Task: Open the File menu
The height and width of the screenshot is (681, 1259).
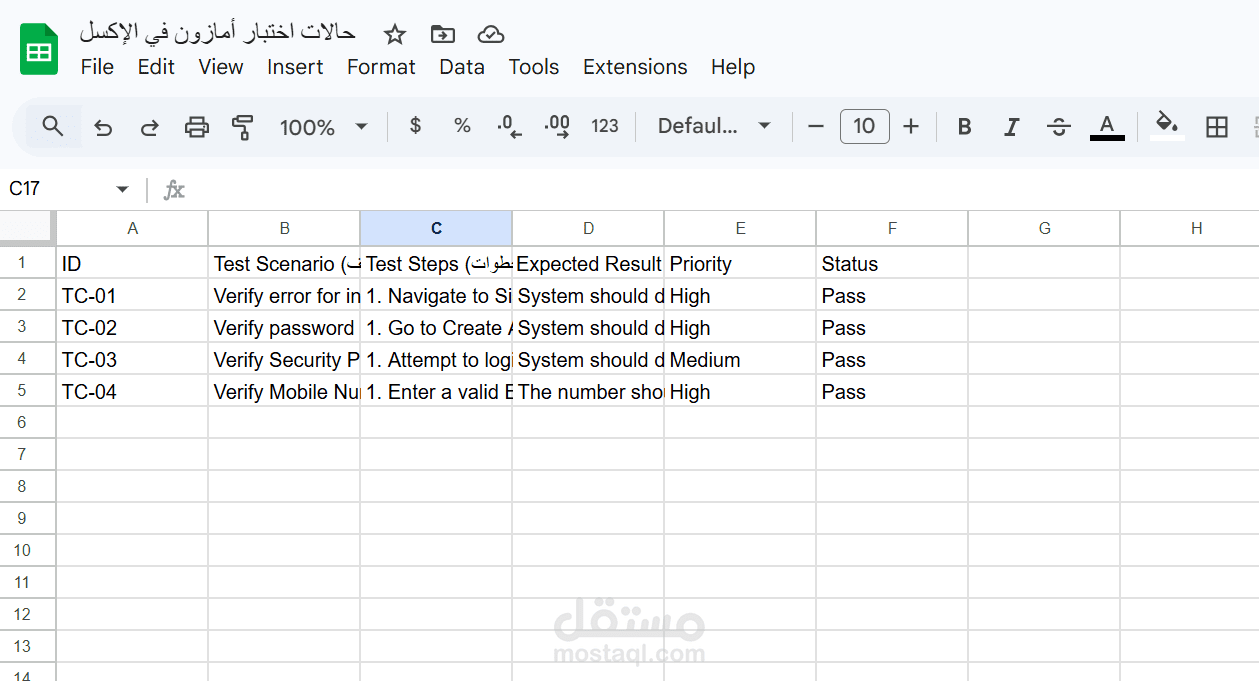Action: 97,67
